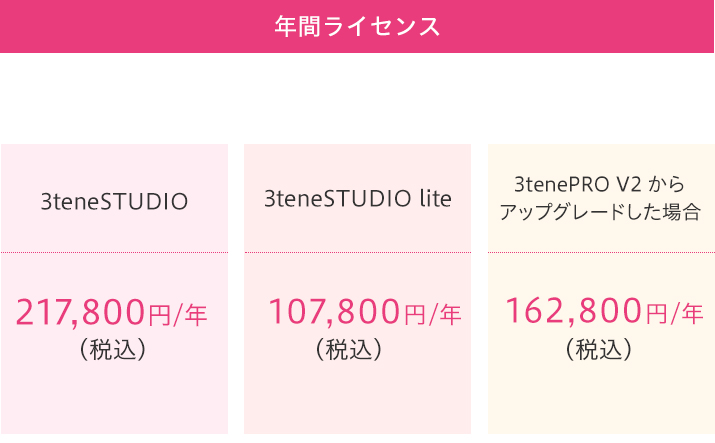Select the 3teneSTUDIO plan title
715x443 pixels.
click(114, 201)
